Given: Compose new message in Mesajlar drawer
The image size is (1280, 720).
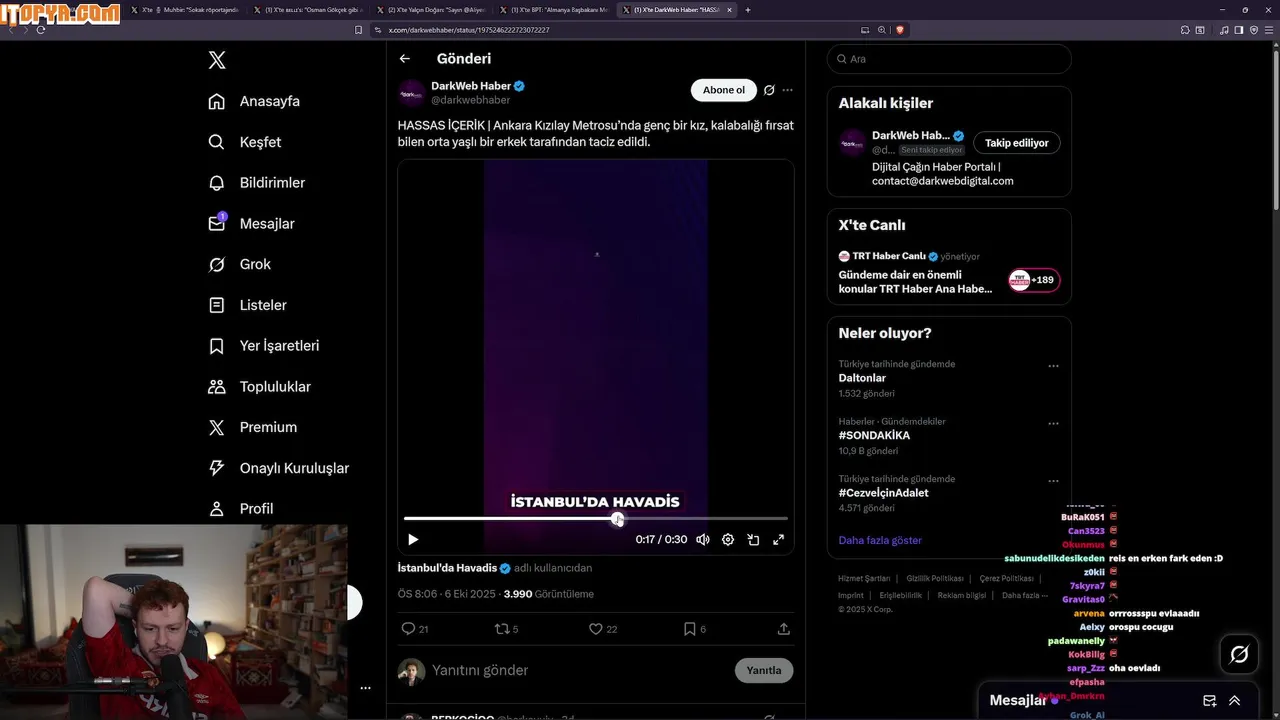Looking at the screenshot, I should [1209, 701].
